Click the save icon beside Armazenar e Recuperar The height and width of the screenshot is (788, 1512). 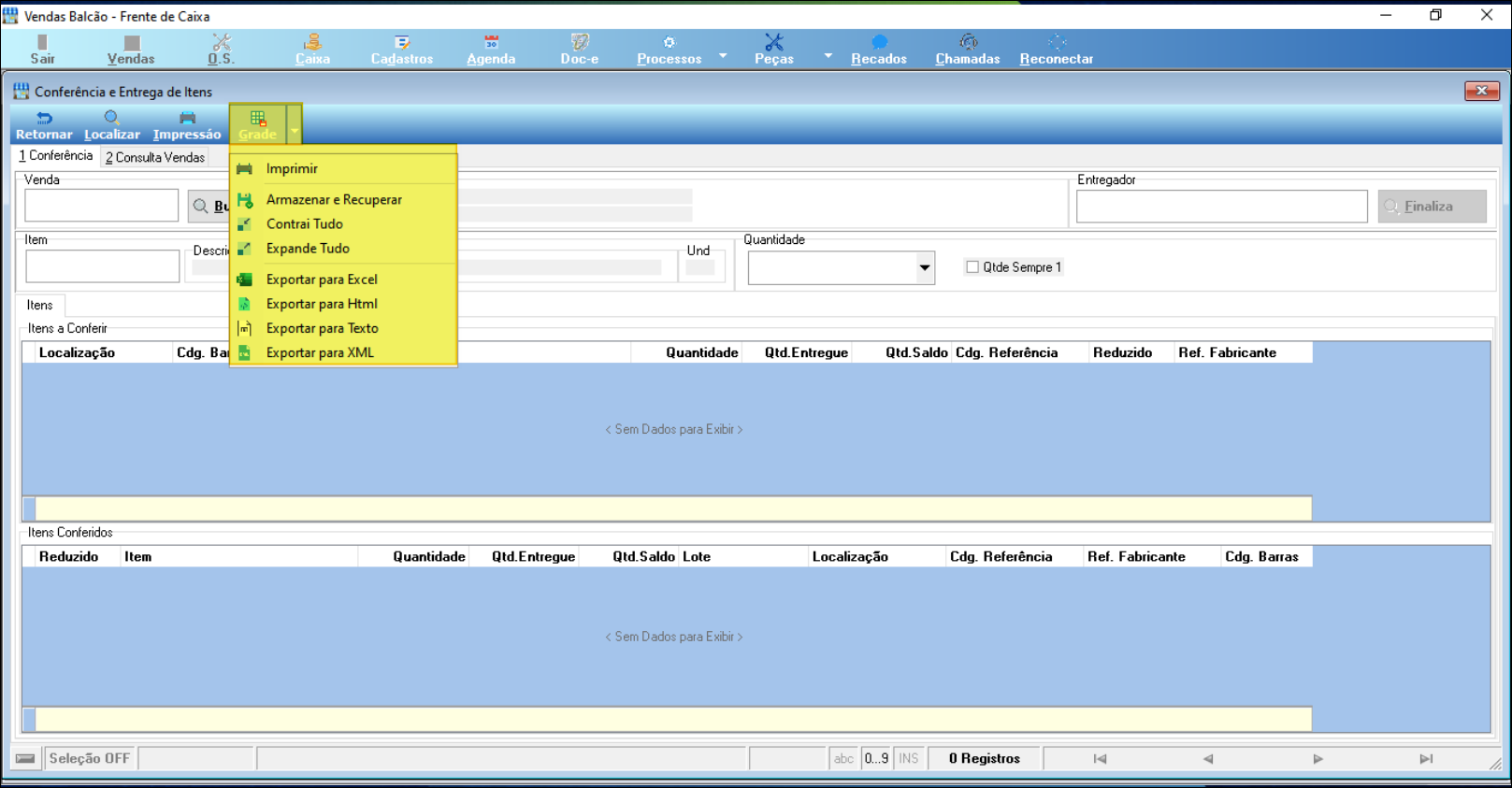tap(244, 200)
